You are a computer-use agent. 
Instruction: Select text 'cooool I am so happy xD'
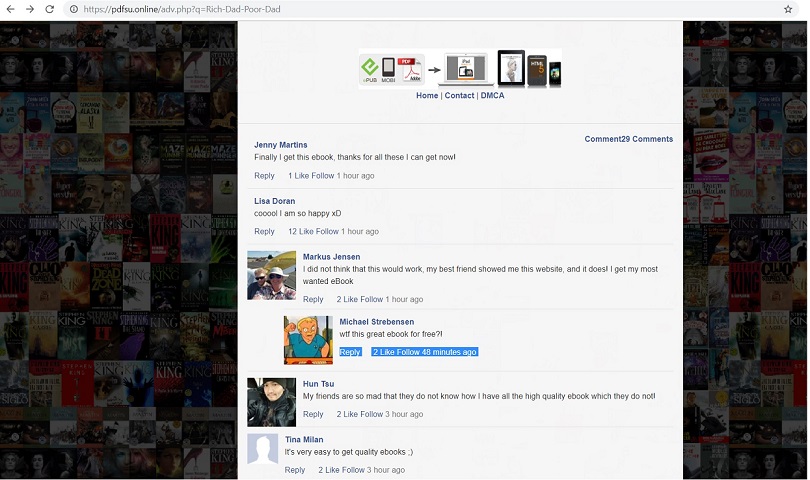point(298,213)
